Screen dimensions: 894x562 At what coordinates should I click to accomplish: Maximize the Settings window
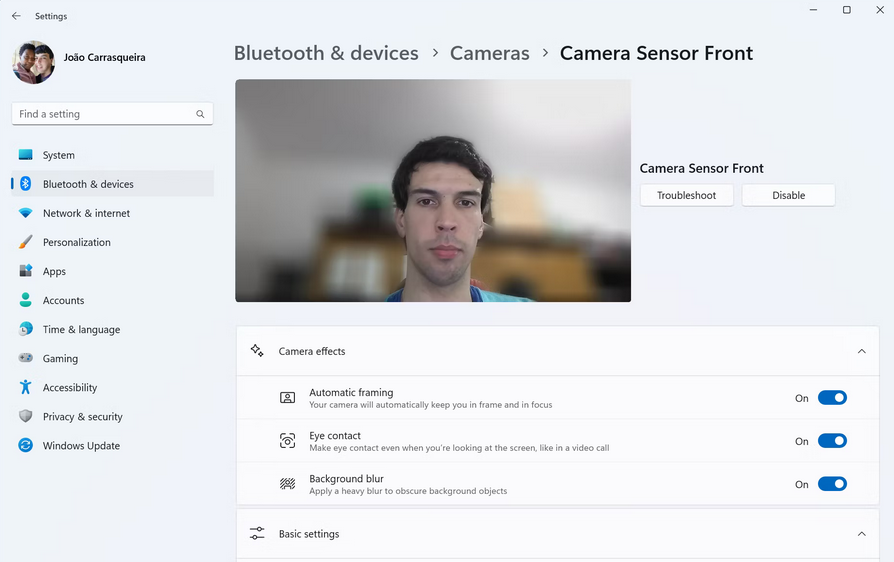point(847,10)
